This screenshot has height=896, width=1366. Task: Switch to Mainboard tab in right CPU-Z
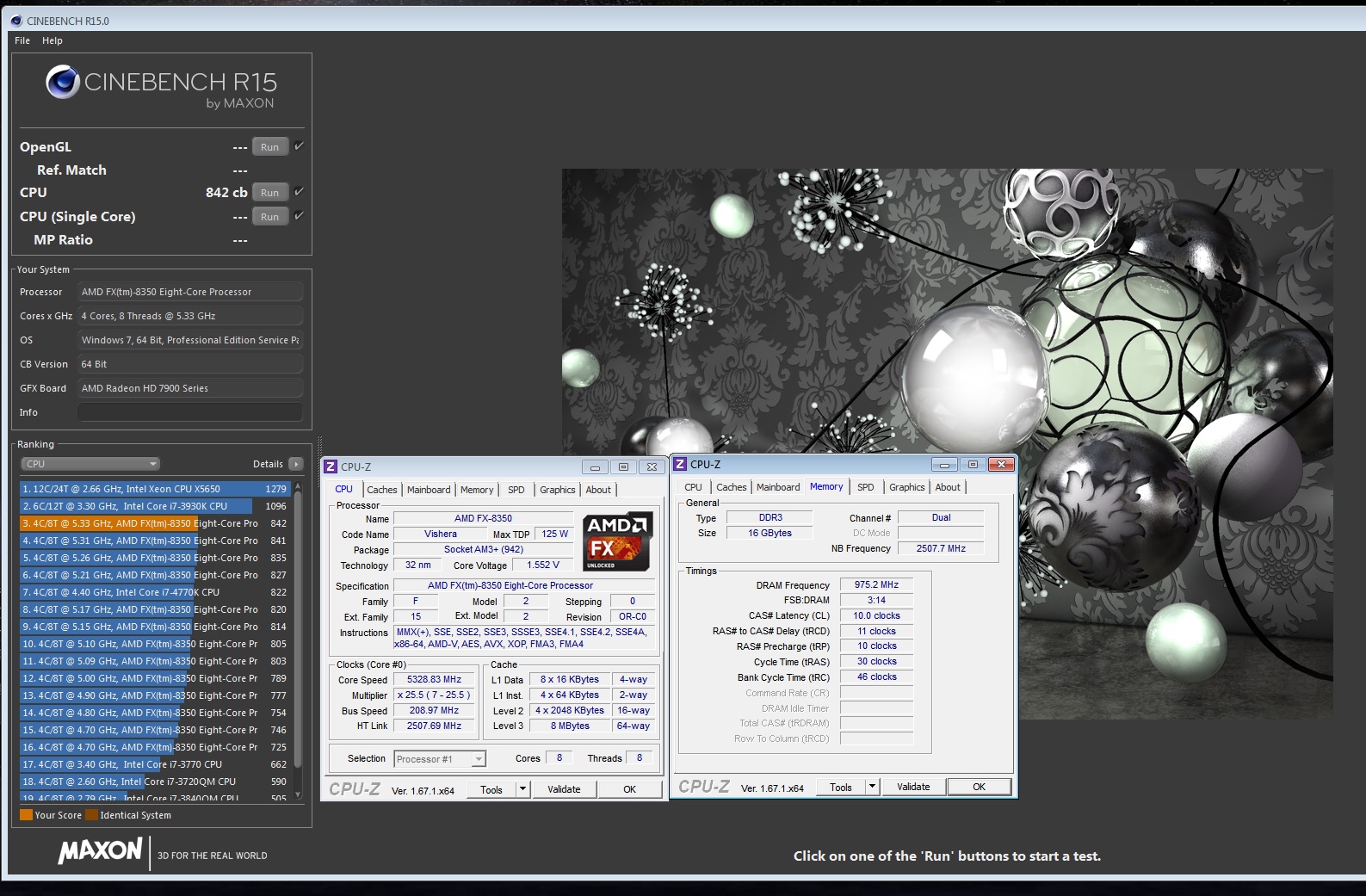click(x=778, y=487)
